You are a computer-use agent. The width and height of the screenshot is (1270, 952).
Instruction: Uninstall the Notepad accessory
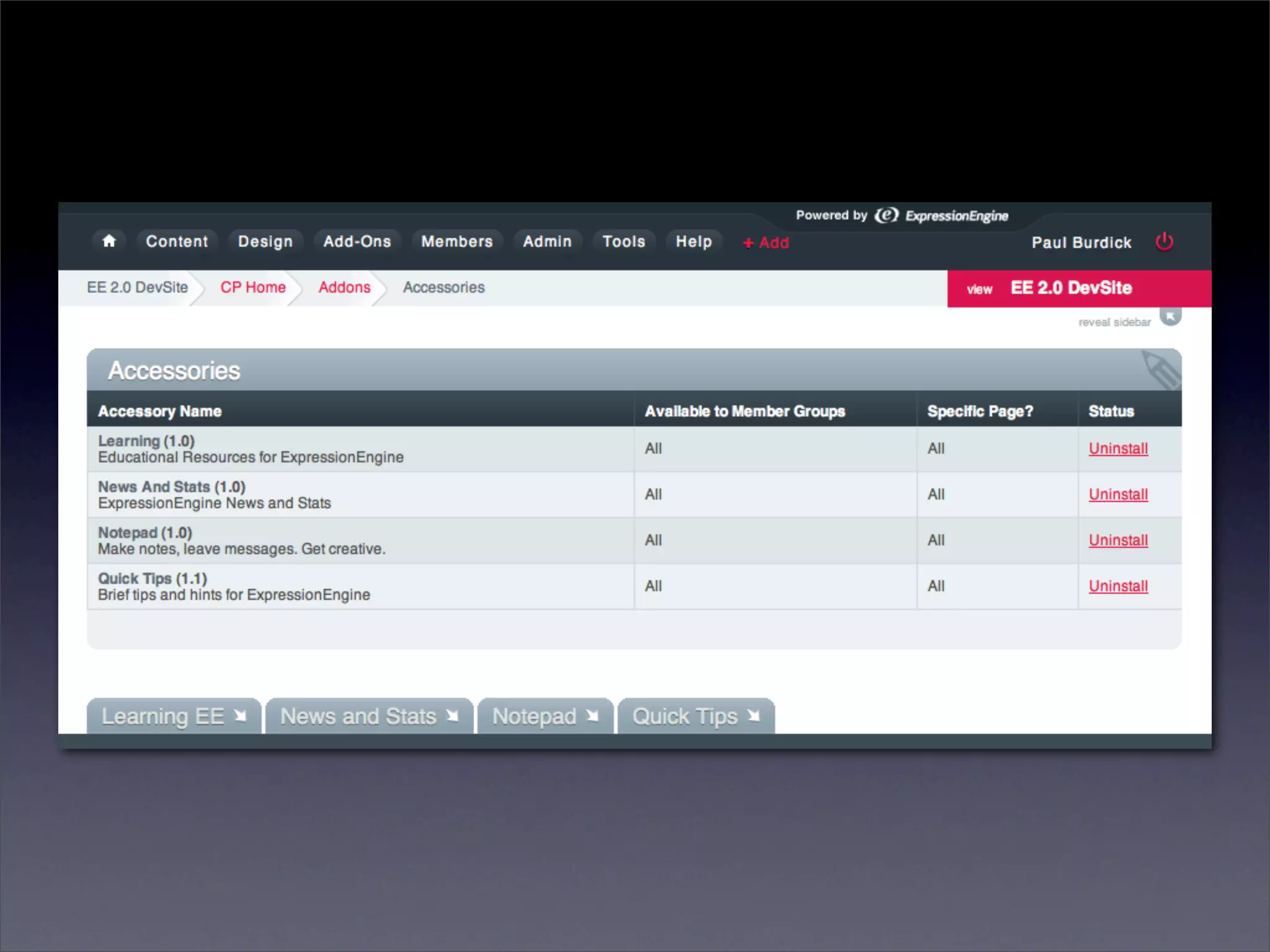point(1118,540)
